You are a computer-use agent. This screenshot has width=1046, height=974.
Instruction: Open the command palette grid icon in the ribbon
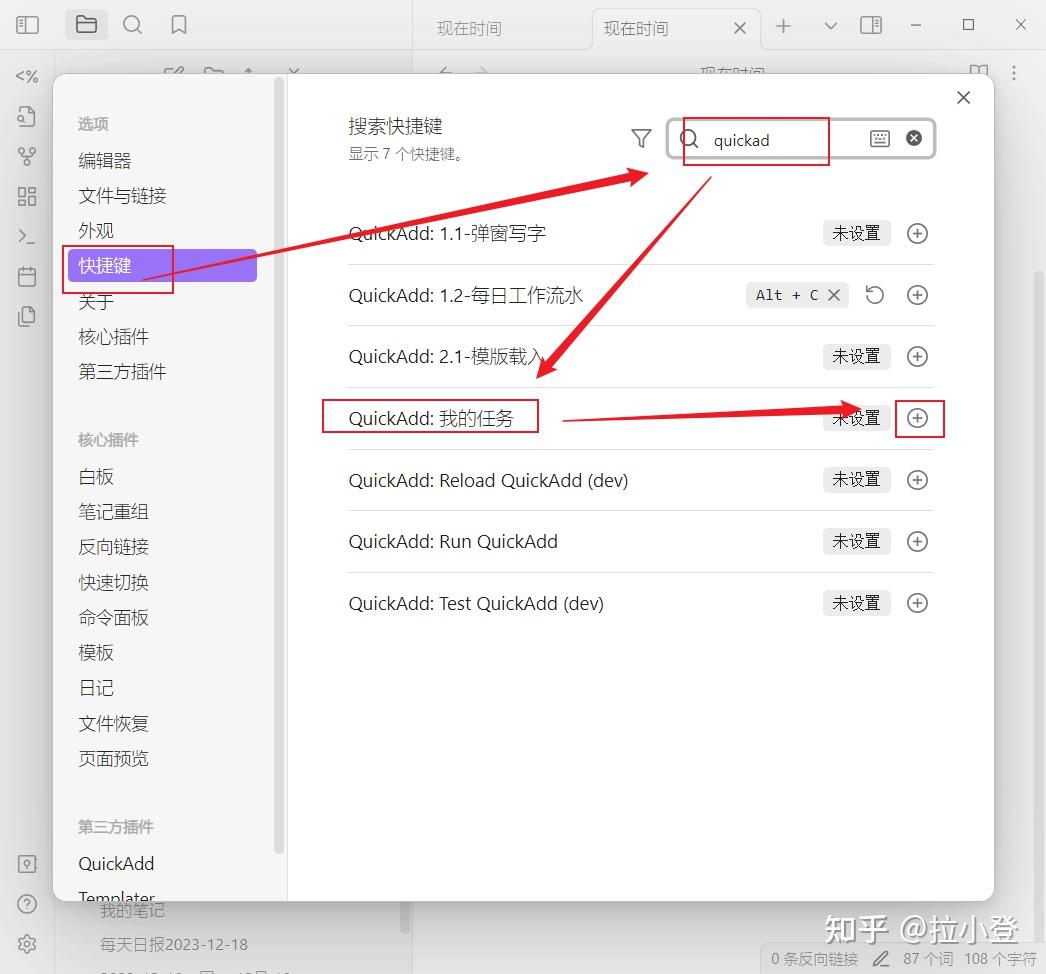[27, 196]
